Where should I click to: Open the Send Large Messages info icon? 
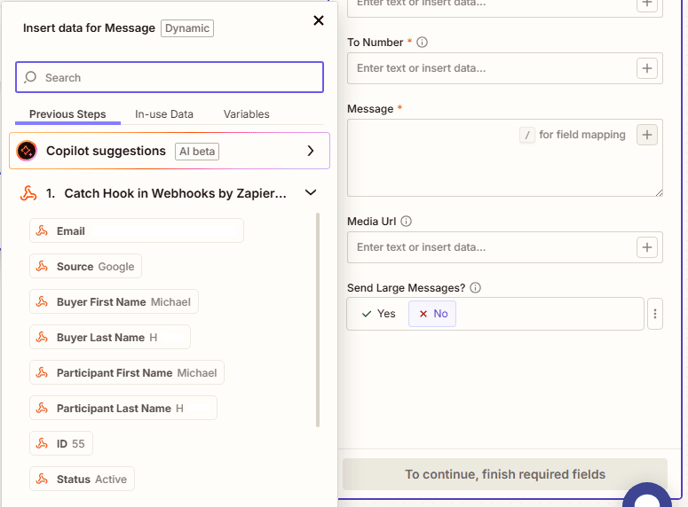(x=475, y=288)
